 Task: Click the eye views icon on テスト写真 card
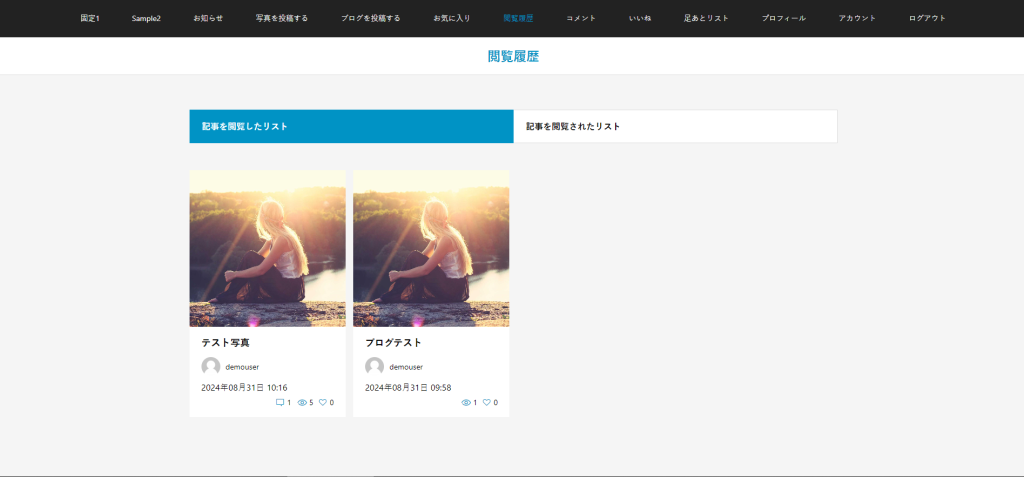click(302, 402)
